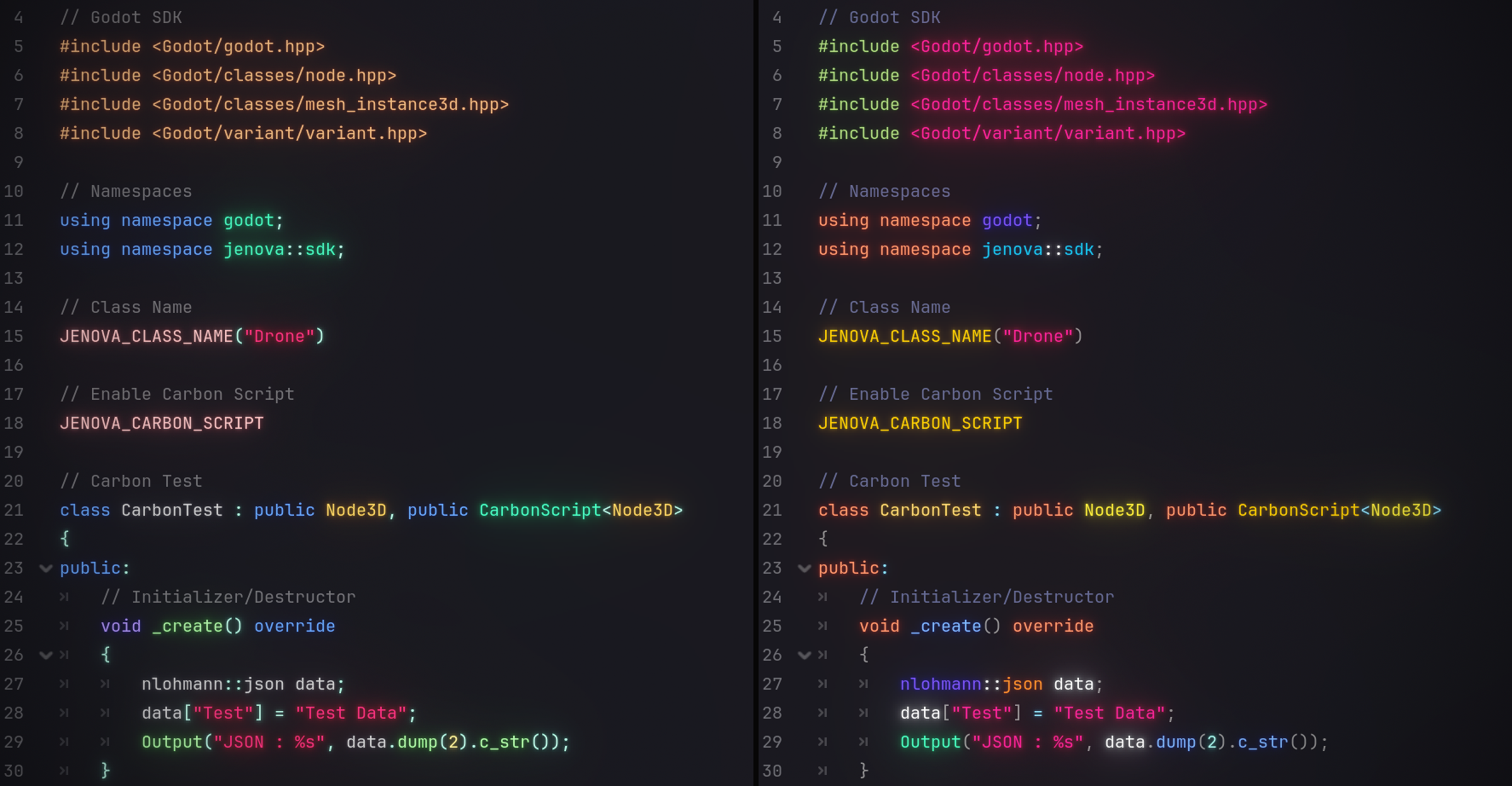Viewport: 1512px width, 786px height.
Task: Click '// Carbon Test' comment in right pane
Action: click(x=890, y=482)
